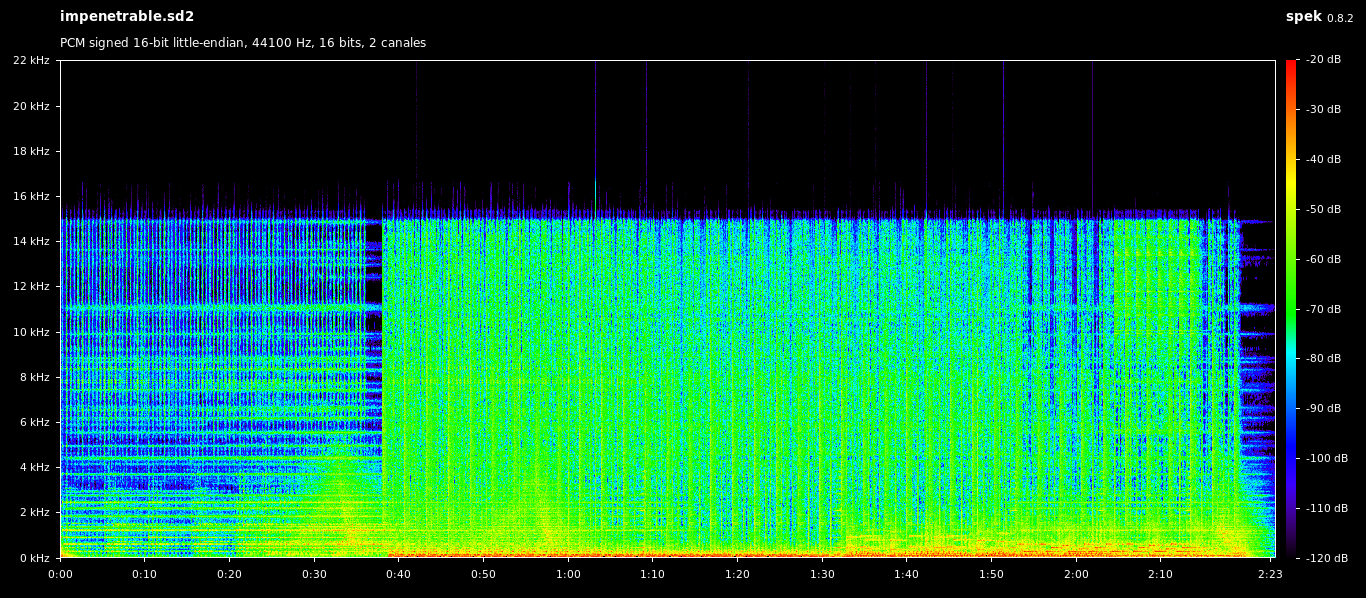
Task: Click the 8 kHz frequency label
Action: pyautogui.click(x=34, y=377)
